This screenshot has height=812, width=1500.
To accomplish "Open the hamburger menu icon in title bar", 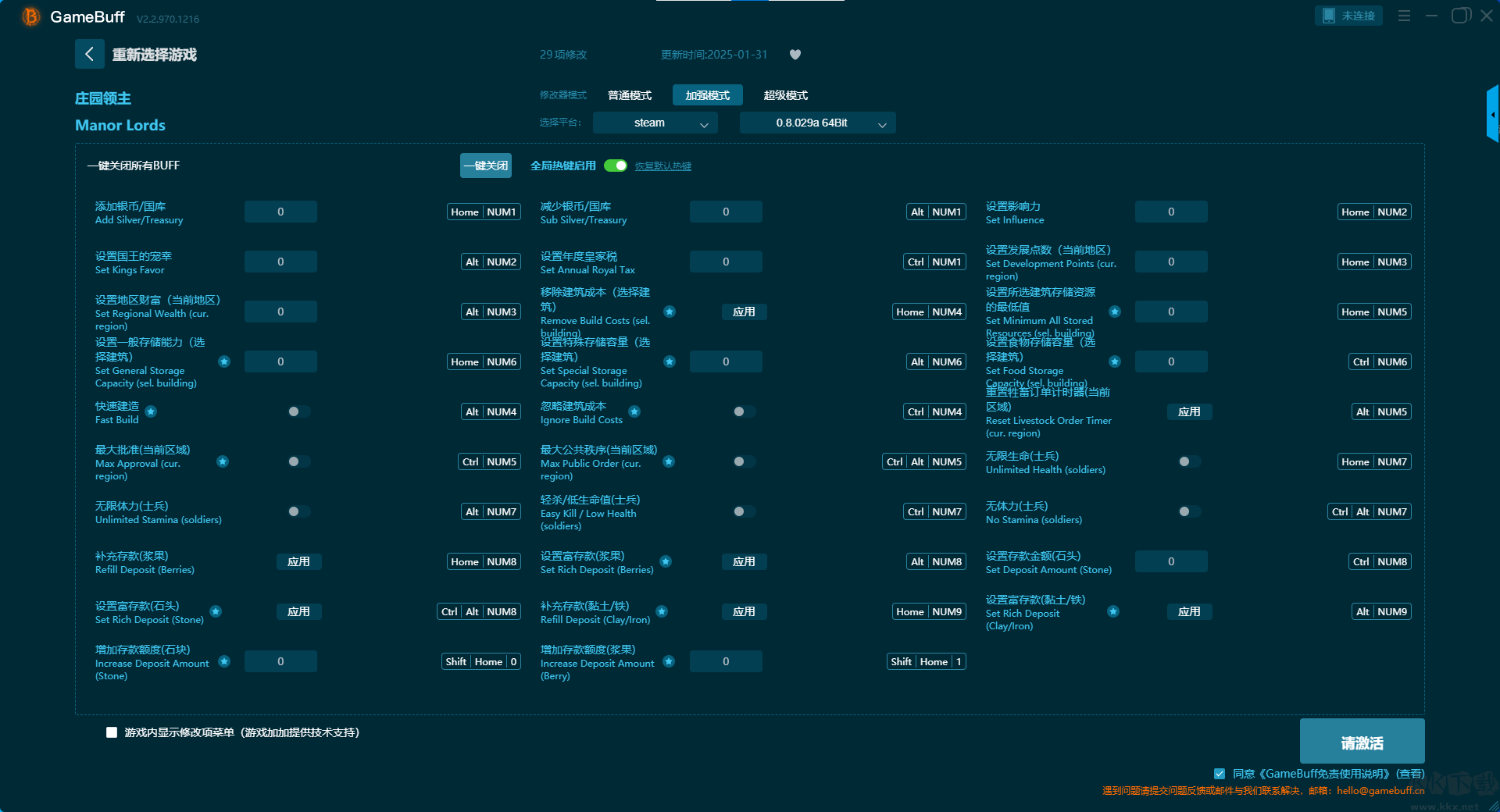I will pyautogui.click(x=1404, y=16).
